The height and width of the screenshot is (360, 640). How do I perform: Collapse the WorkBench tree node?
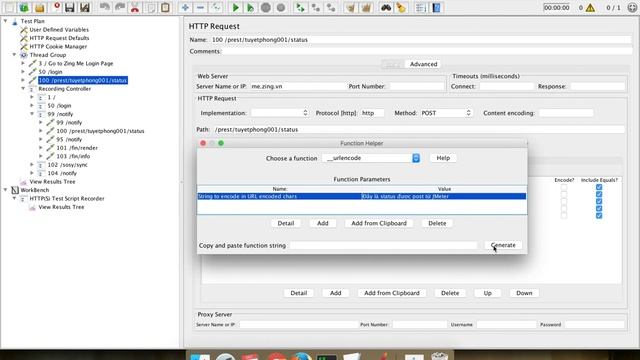[6, 190]
